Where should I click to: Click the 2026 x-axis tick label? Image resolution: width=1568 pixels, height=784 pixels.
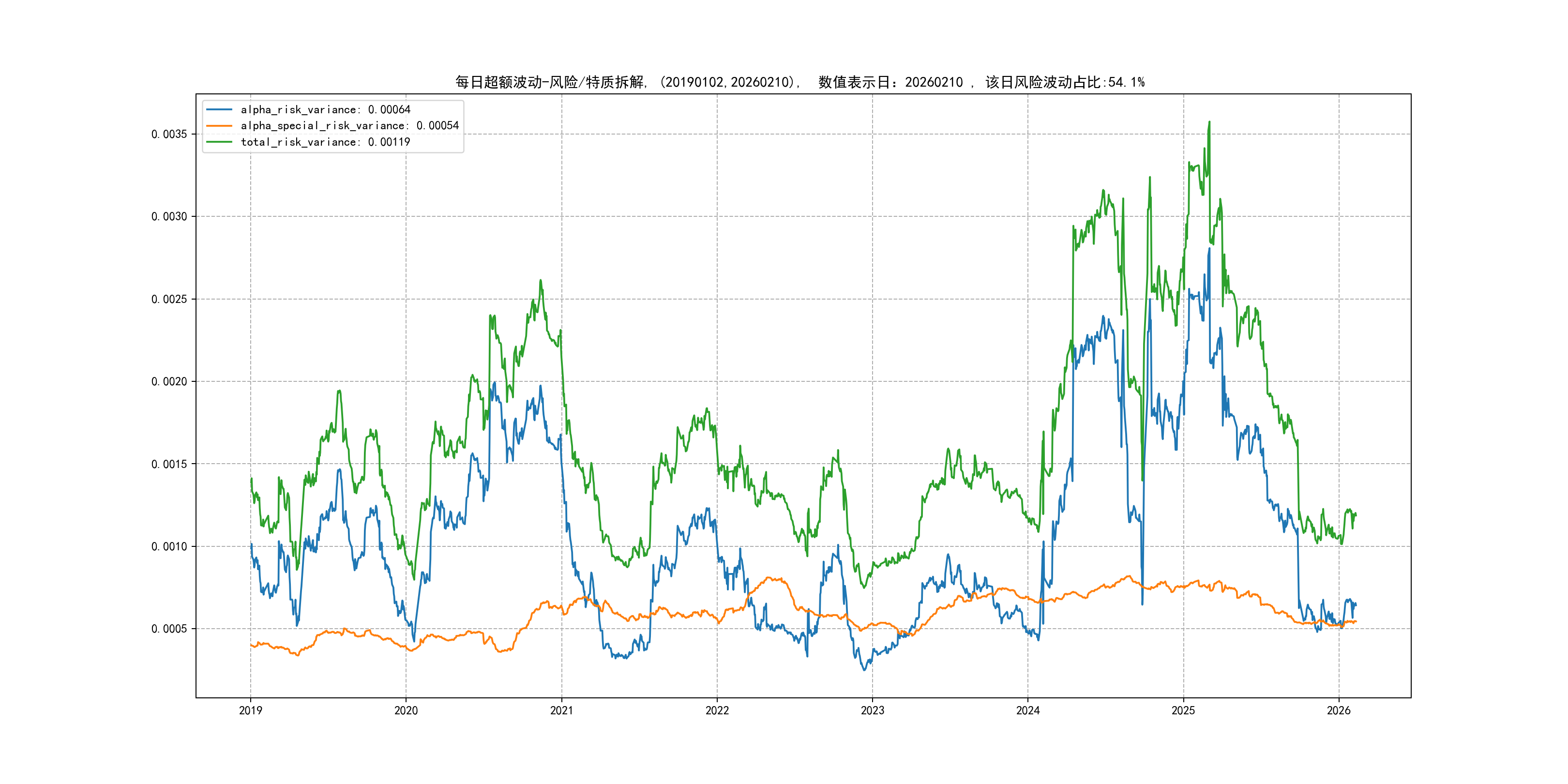tap(1339, 710)
